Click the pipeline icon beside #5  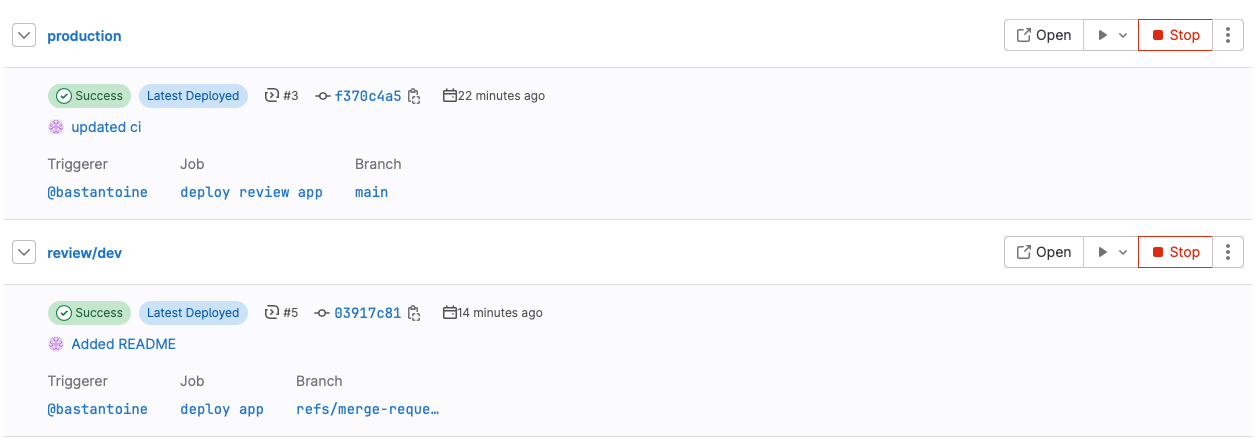click(271, 313)
